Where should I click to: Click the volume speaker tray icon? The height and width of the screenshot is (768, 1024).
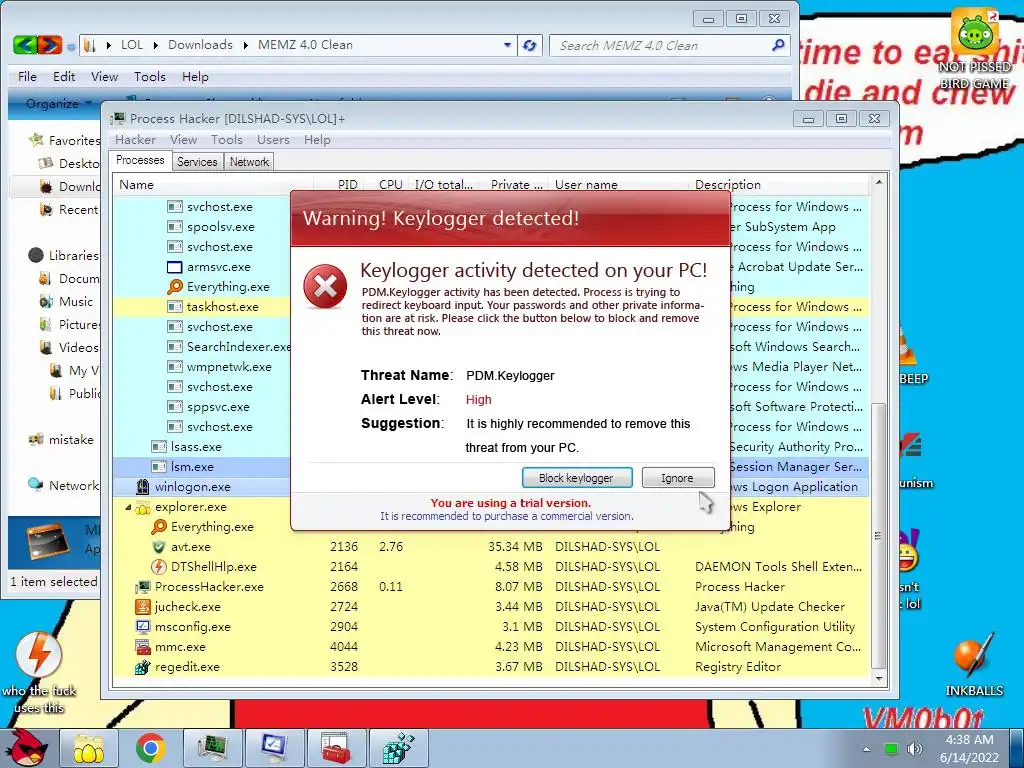tap(914, 749)
